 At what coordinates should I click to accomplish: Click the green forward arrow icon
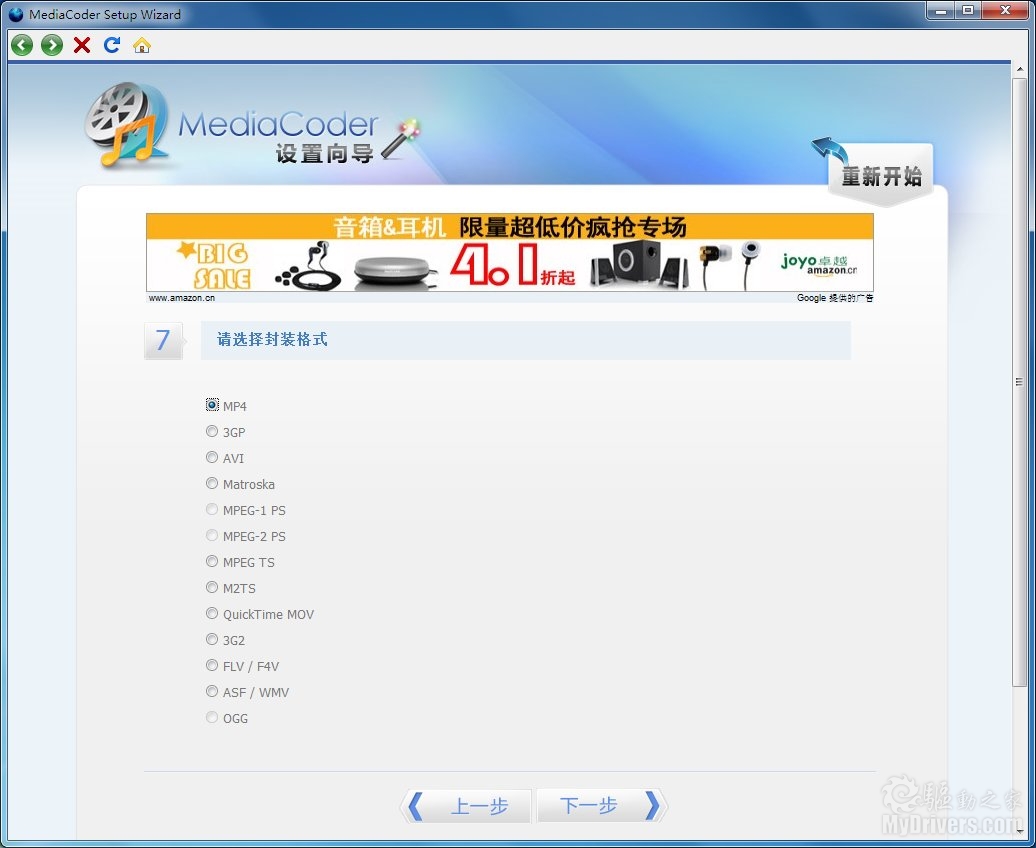(52, 45)
